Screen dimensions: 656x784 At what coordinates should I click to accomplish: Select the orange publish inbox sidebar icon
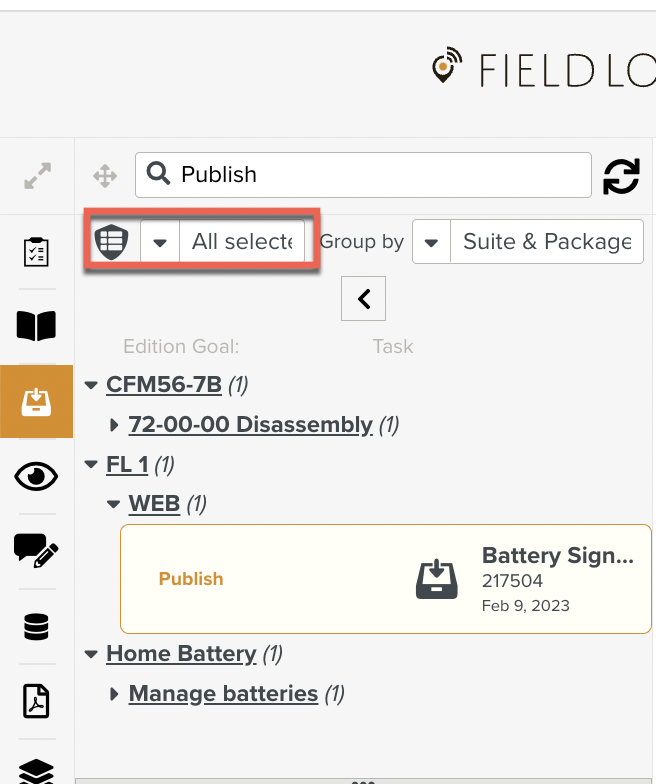[x=37, y=402]
